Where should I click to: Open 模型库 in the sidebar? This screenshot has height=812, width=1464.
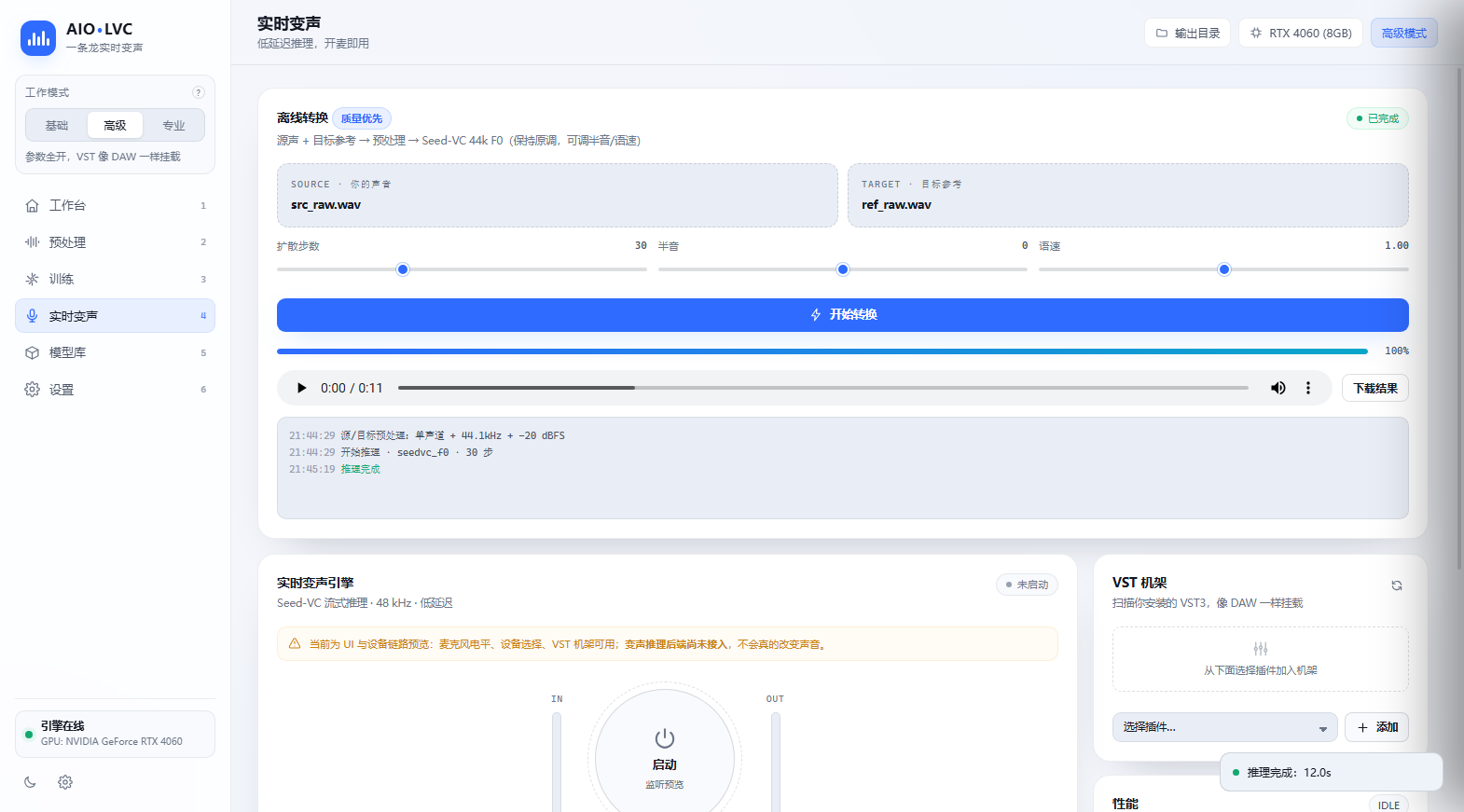(115, 352)
